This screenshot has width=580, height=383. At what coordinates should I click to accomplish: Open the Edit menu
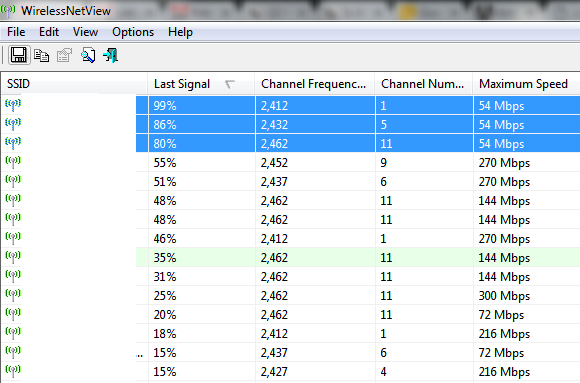(x=49, y=32)
